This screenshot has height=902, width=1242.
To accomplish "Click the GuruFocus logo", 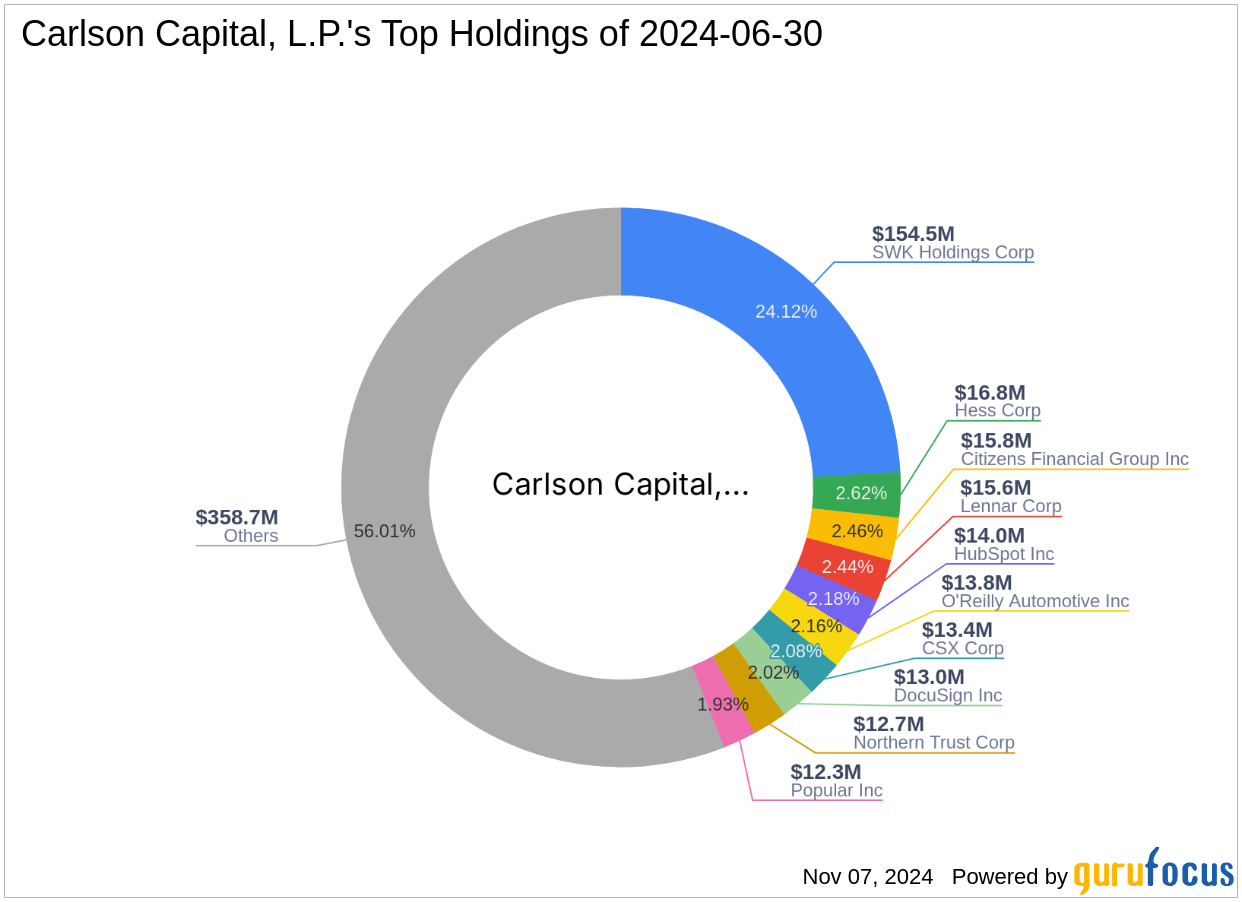I will click(x=1152, y=876).
